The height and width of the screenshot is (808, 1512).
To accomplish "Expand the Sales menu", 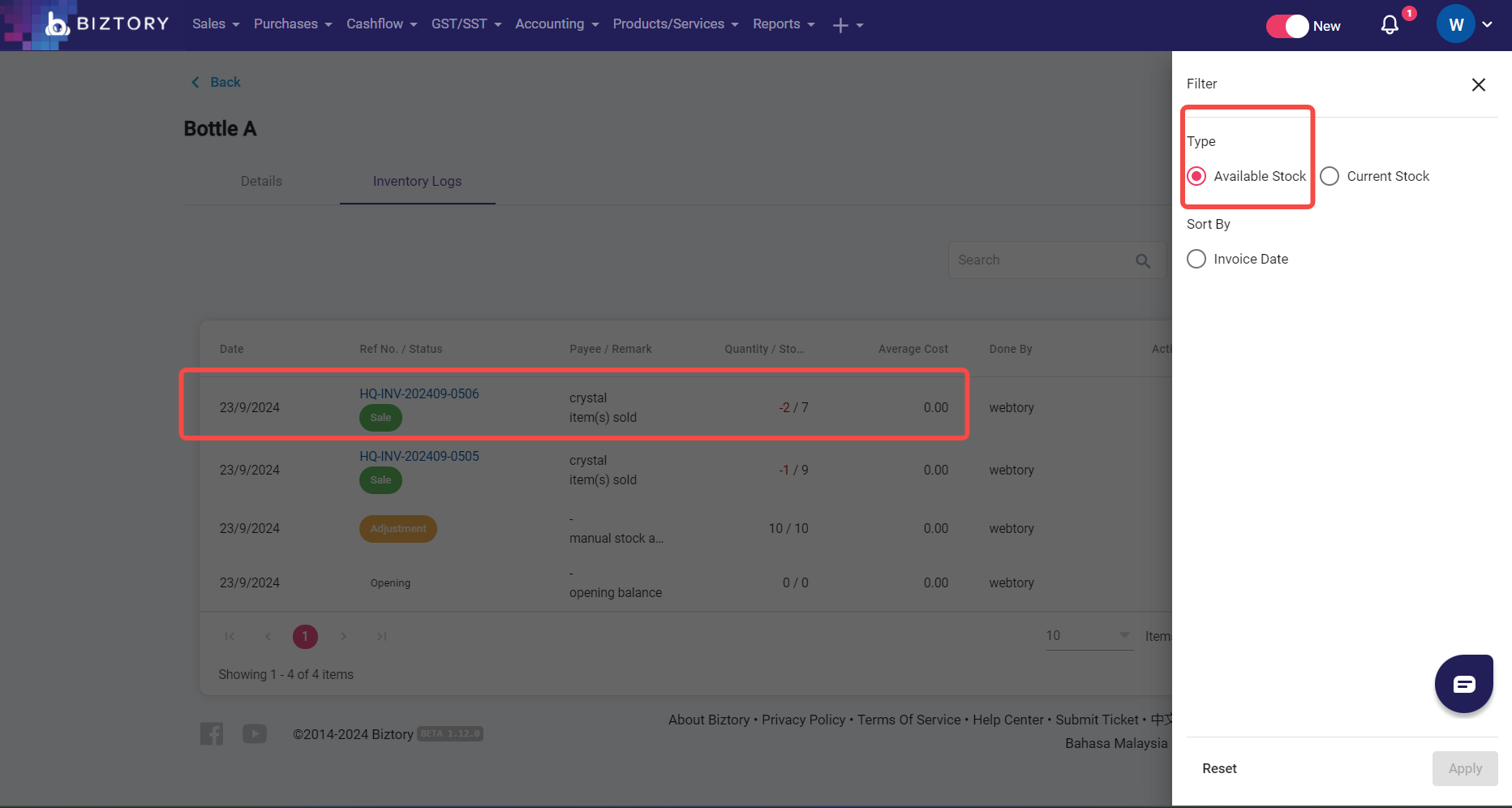I will [x=216, y=24].
